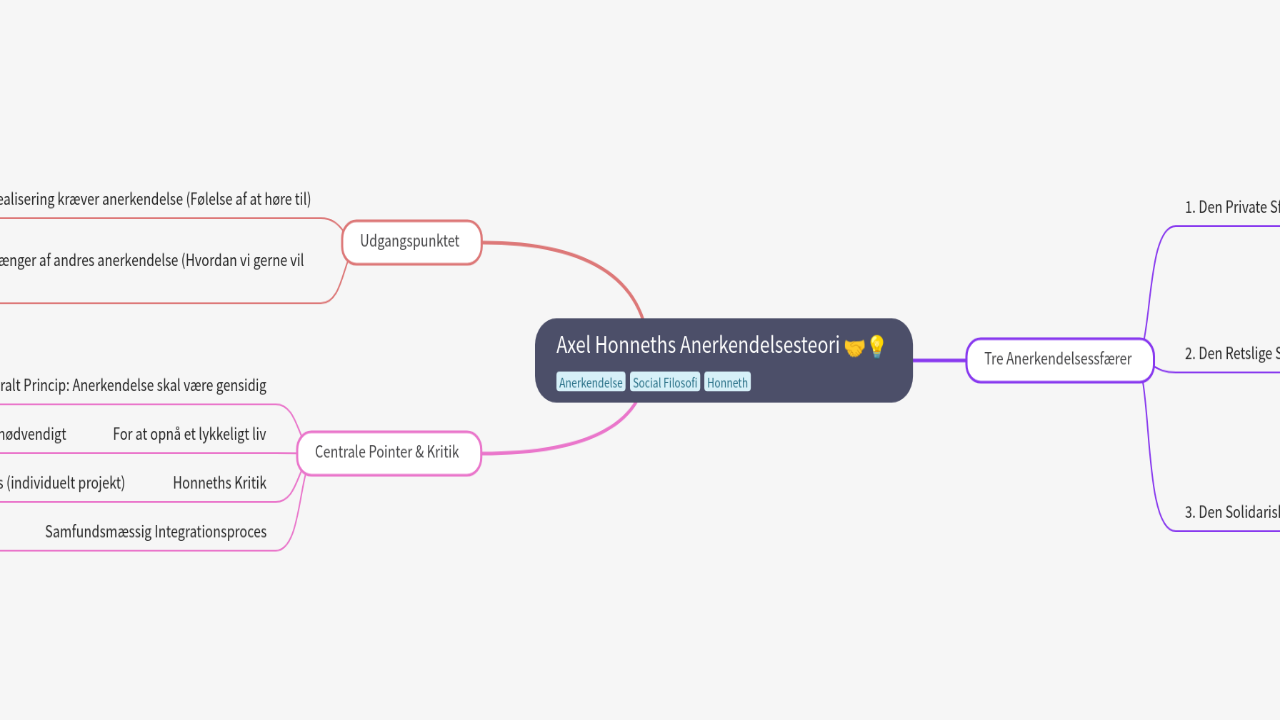Click the '1. Den Private' branch
The image size is (1280, 720).
[x=1231, y=208]
